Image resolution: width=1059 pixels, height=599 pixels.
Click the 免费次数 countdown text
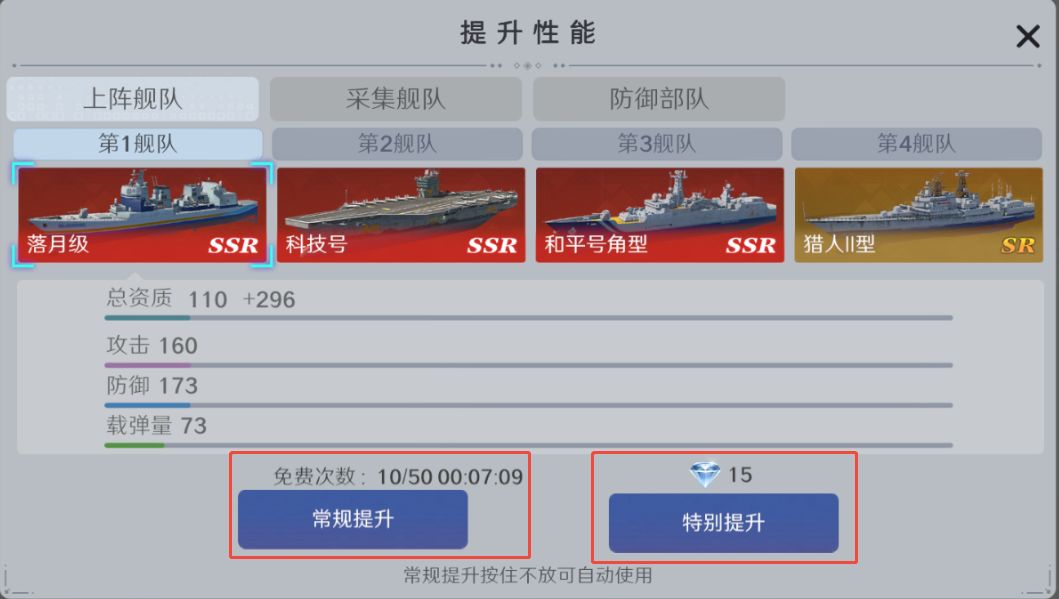pyautogui.click(x=398, y=476)
